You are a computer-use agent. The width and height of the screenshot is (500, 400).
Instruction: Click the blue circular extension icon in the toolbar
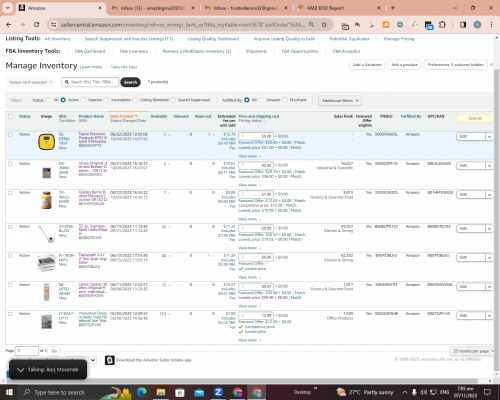pos(400,25)
